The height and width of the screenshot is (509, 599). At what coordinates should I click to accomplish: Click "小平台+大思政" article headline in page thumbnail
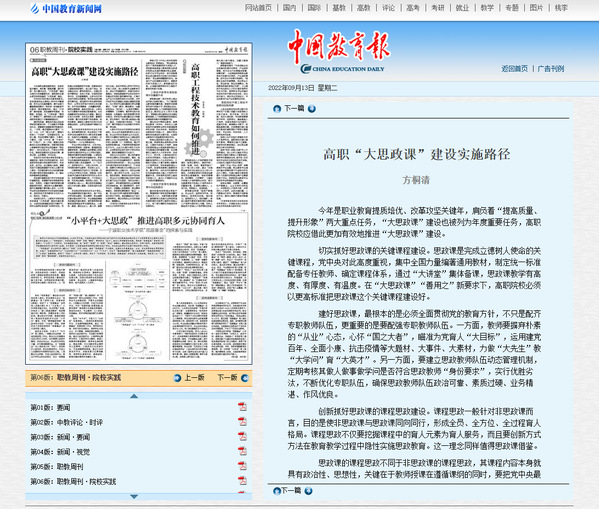pyautogui.click(x=146, y=220)
